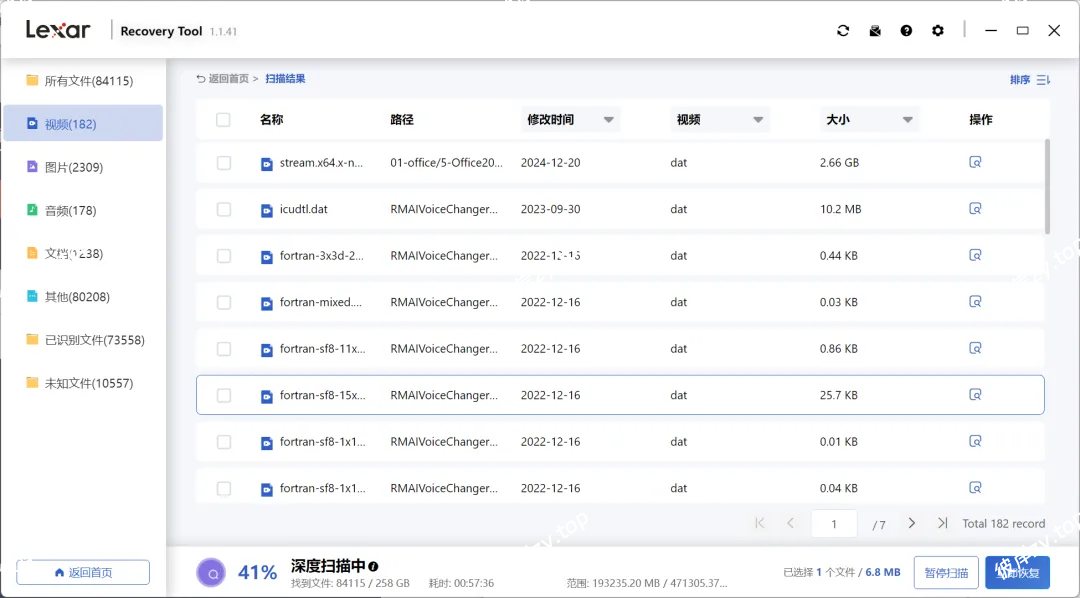
Task: Select all files with the header checkbox
Action: pyautogui.click(x=224, y=119)
